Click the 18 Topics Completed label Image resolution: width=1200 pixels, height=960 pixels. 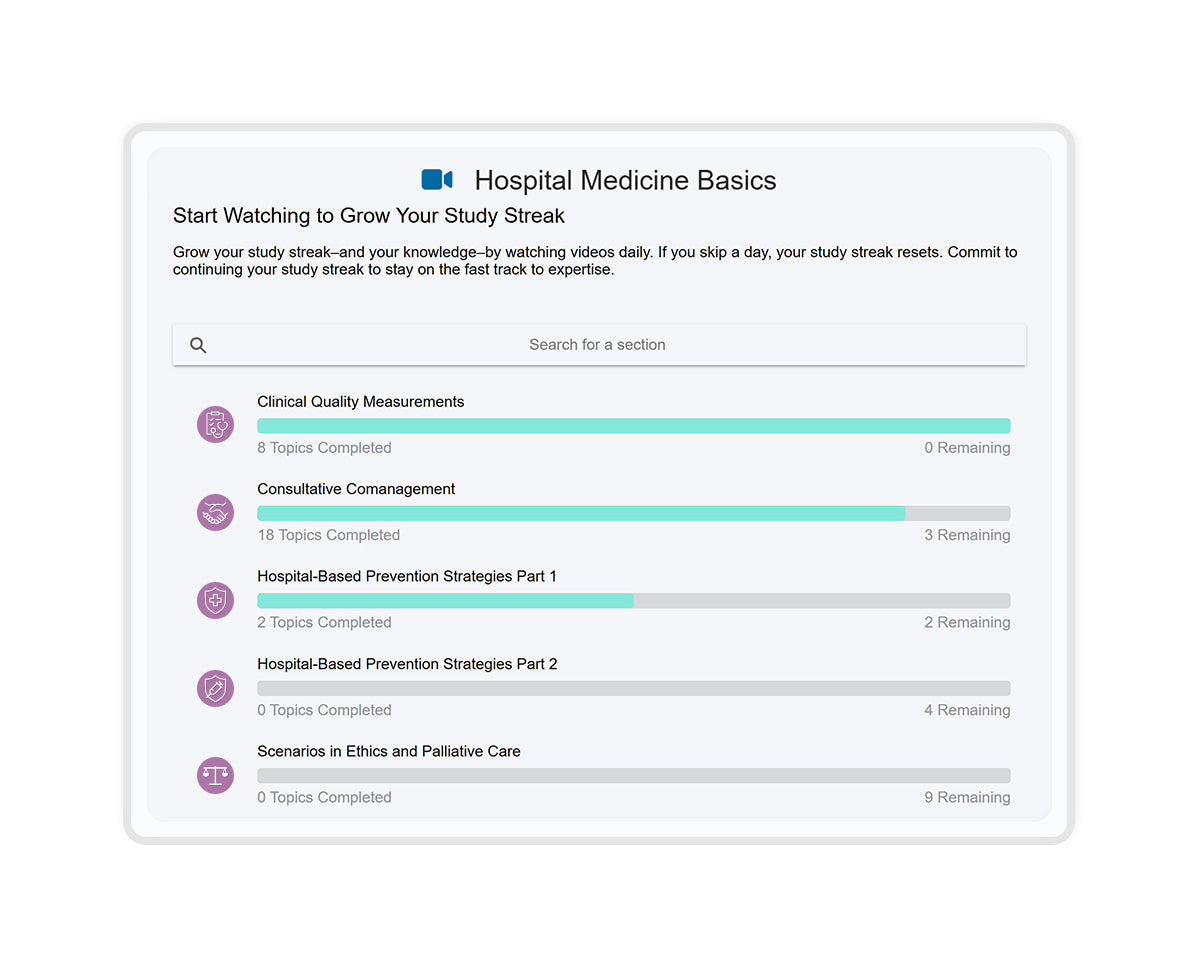[x=328, y=535]
